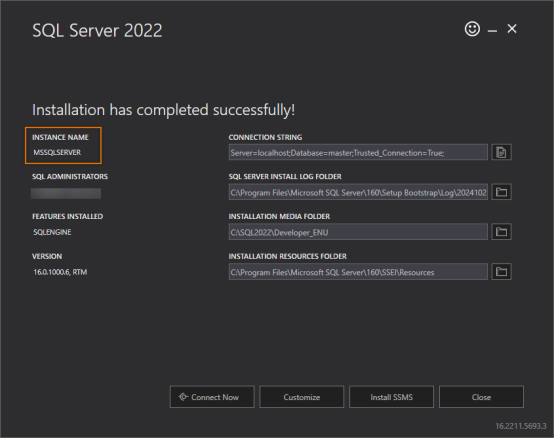The width and height of the screenshot is (554, 438).
Task: Select the MSSQLSERVER instance name text
Action: [57, 152]
